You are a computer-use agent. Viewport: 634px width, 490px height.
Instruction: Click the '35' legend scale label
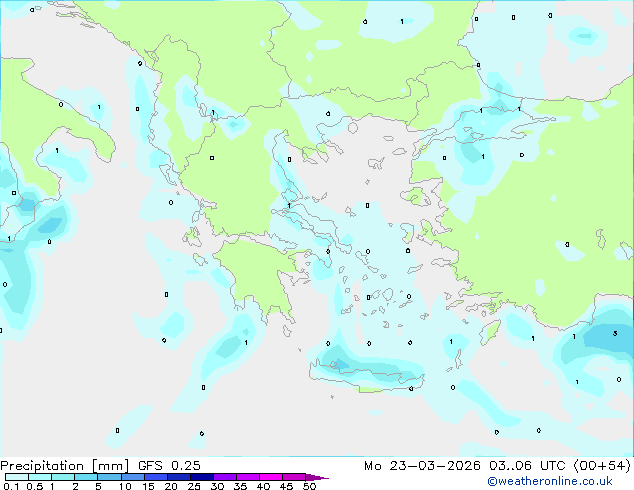(x=240, y=486)
